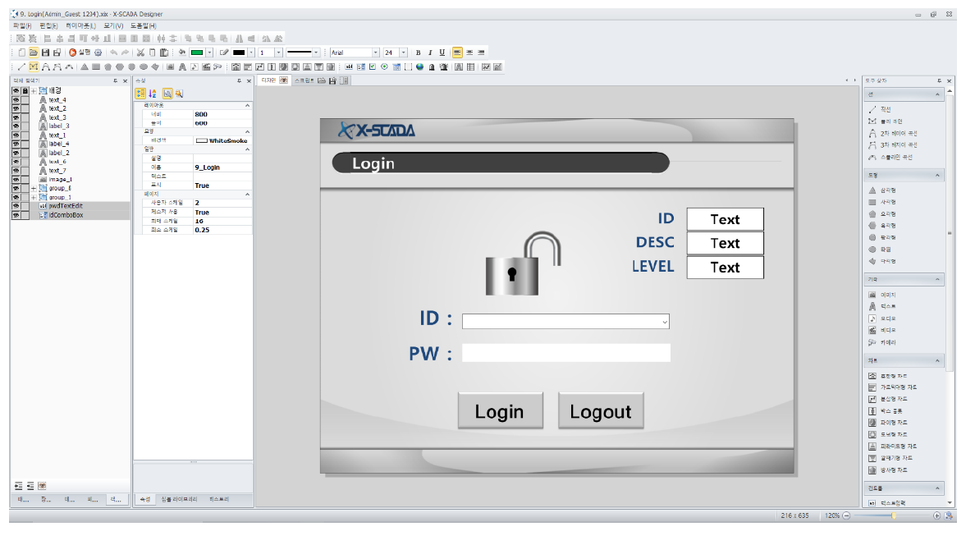Open the fourth menu, labeled with (V)
The height and width of the screenshot is (536, 966).
point(113,25)
